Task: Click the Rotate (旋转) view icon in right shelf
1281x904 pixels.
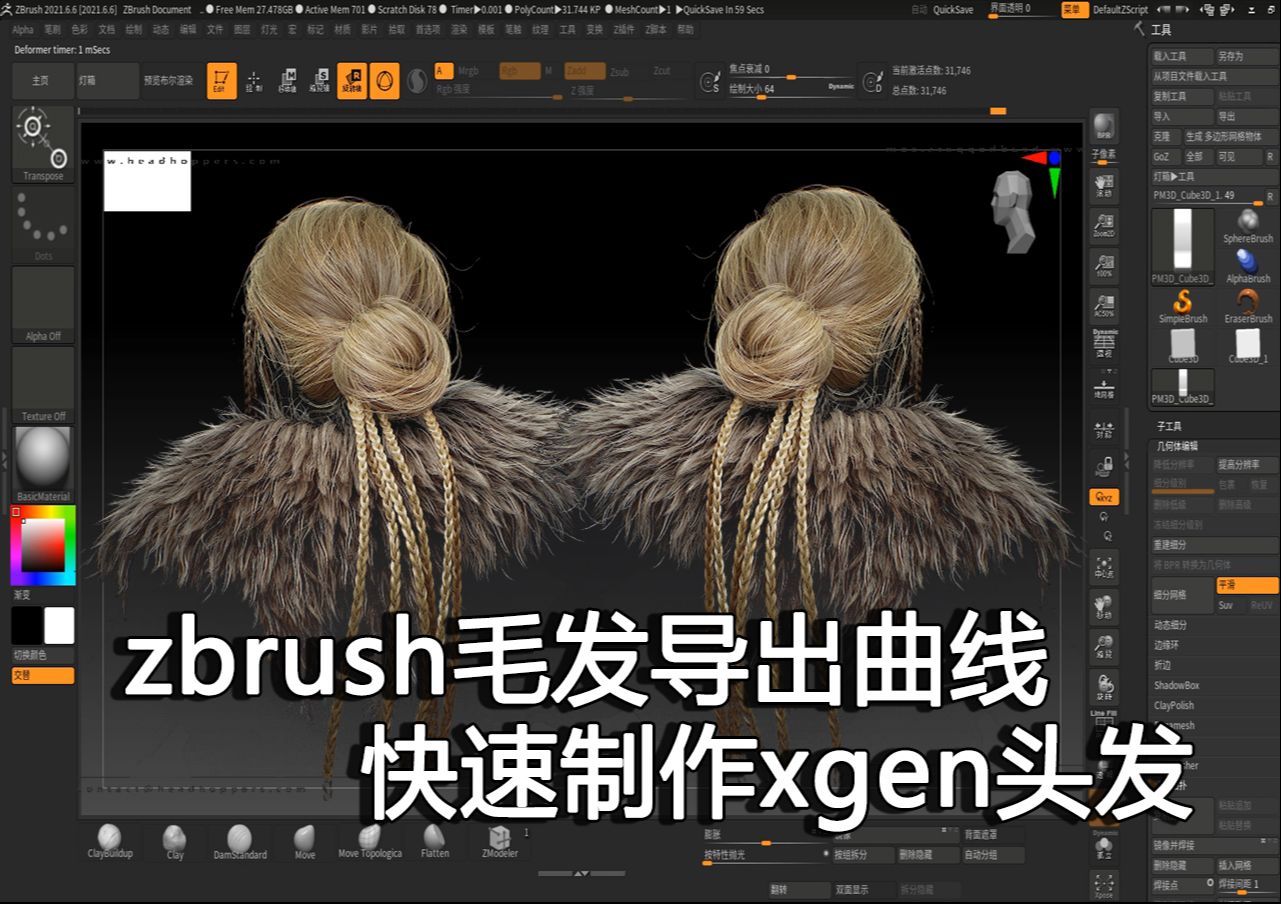Action: click(1104, 687)
